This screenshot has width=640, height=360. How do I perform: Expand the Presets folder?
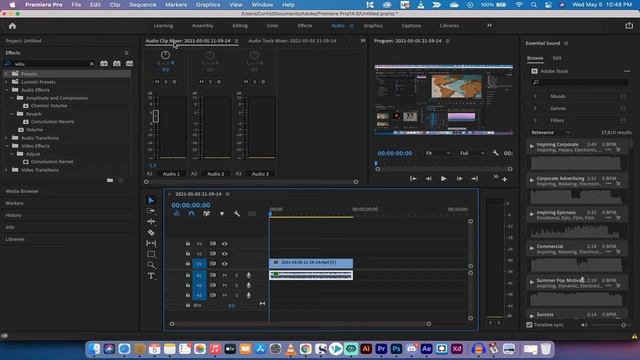[7, 74]
